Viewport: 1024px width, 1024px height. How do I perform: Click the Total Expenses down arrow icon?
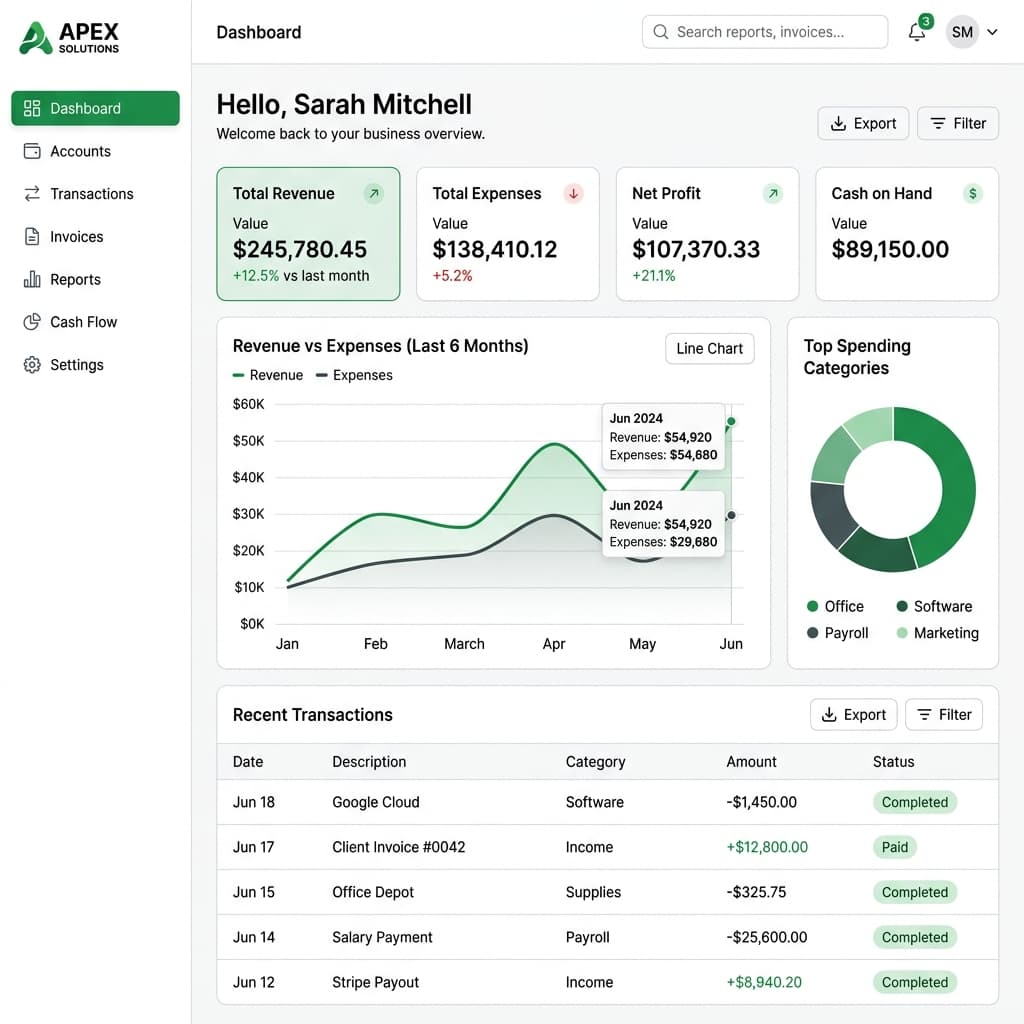[x=573, y=193]
